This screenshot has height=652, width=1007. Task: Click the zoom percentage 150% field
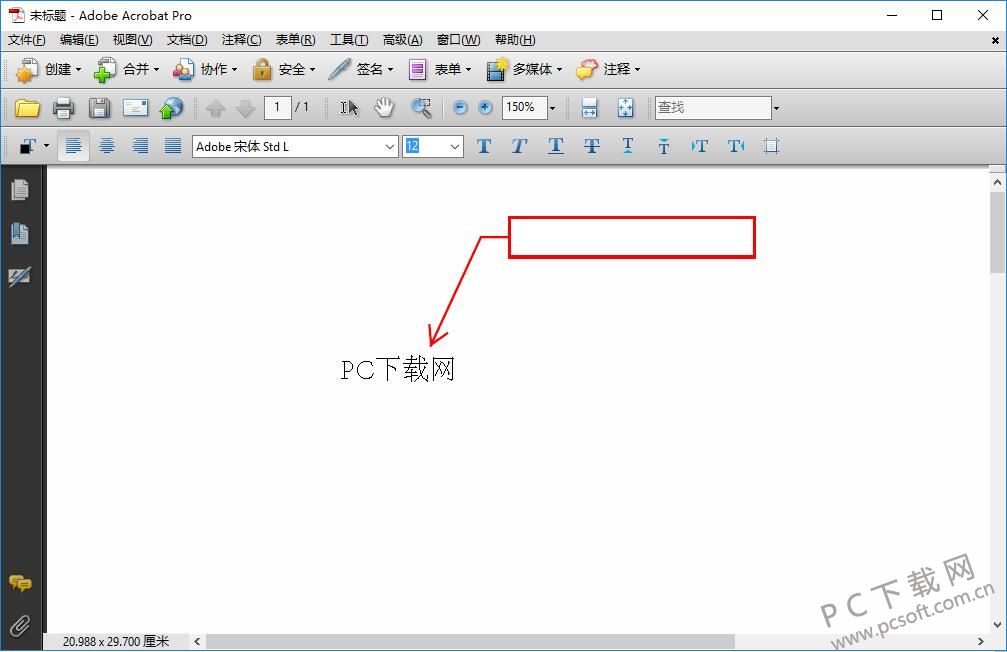525,107
